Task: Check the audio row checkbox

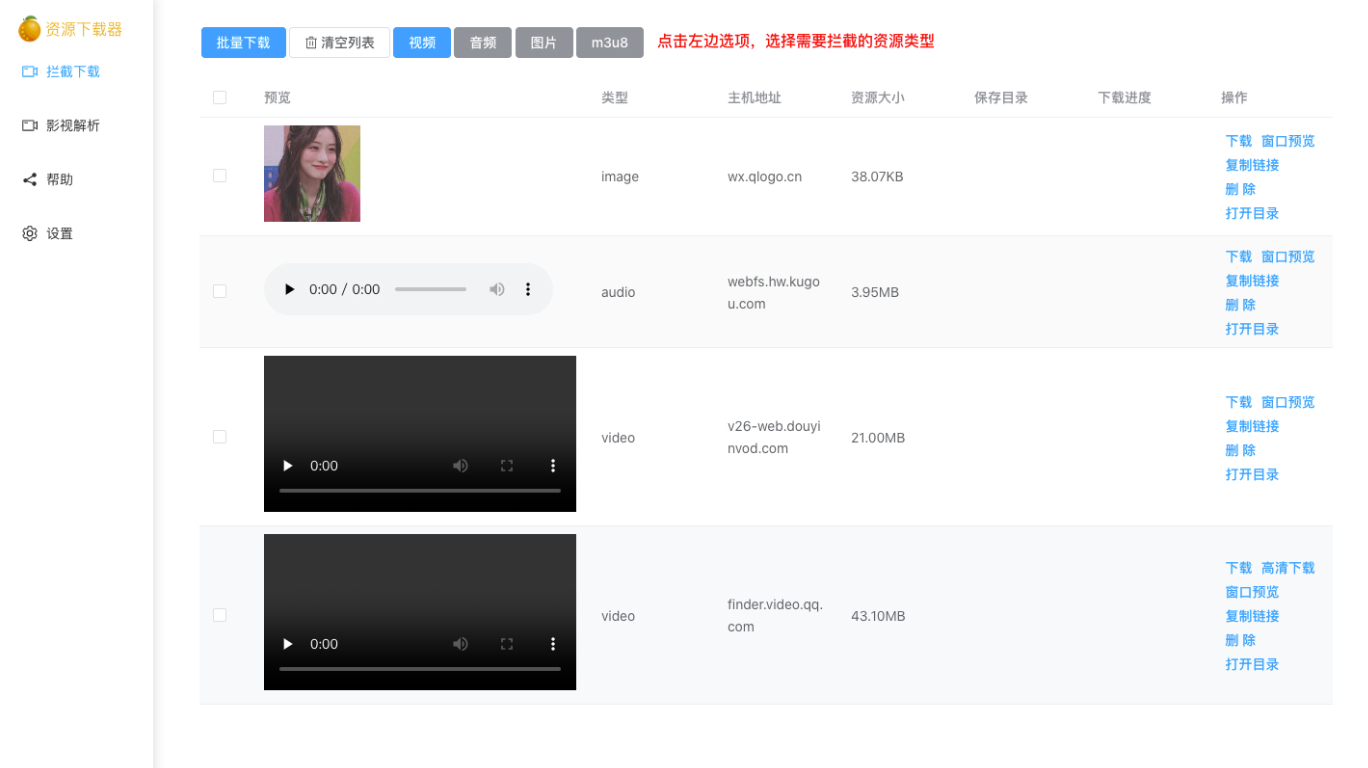Action: 220,292
